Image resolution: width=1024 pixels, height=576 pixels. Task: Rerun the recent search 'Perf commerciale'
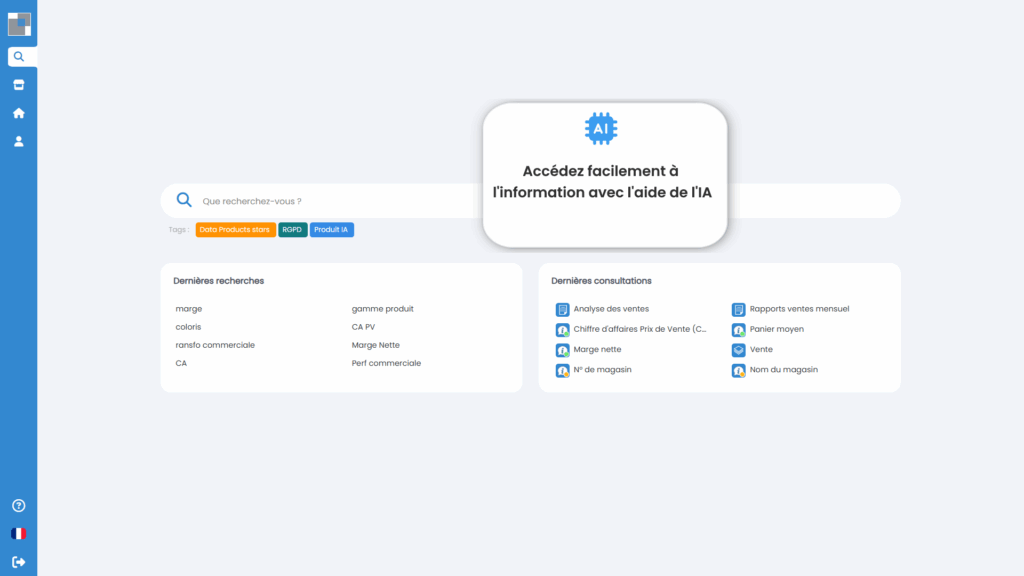click(x=386, y=363)
